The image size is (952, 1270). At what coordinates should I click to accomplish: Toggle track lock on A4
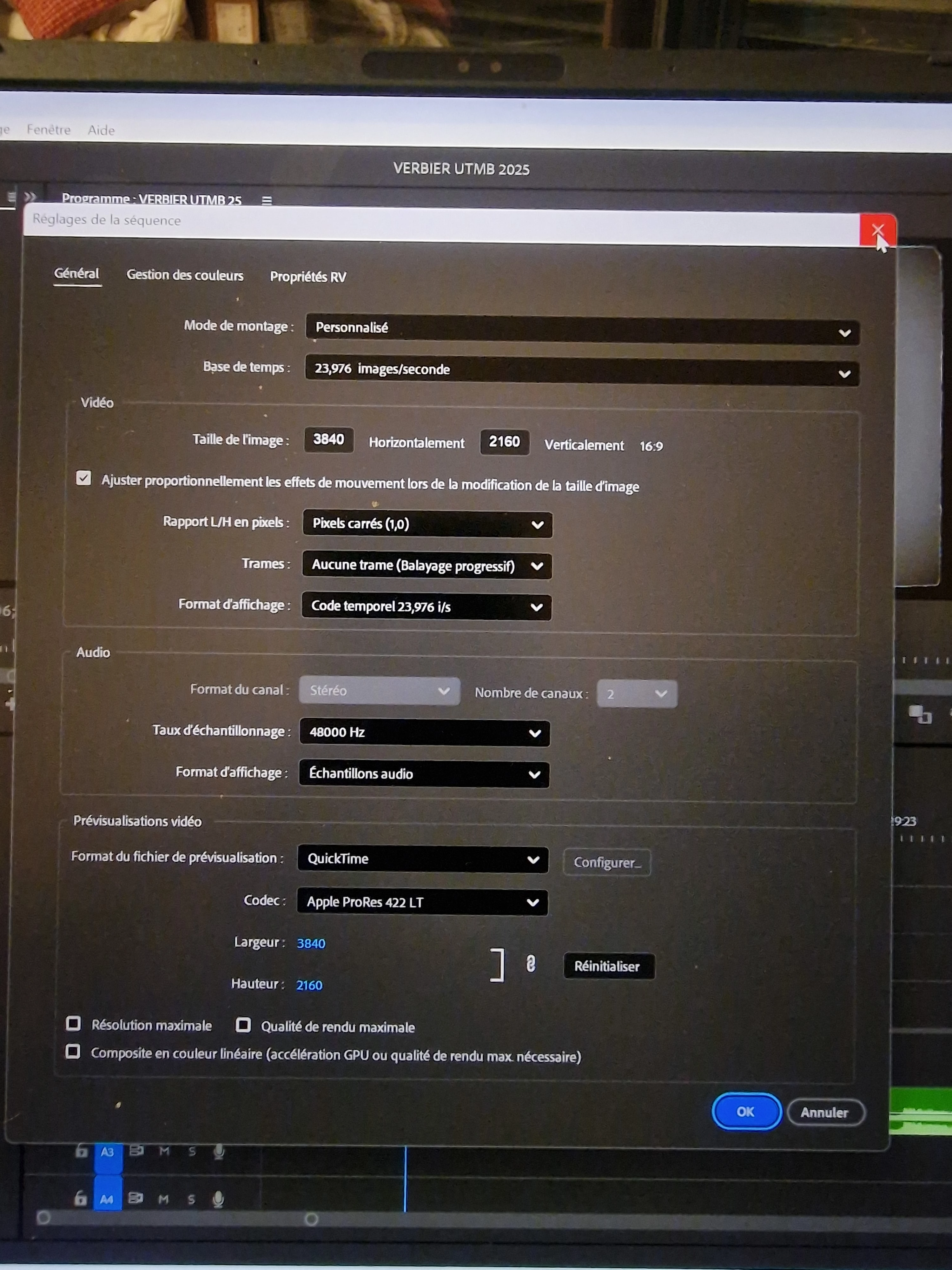point(81,1198)
